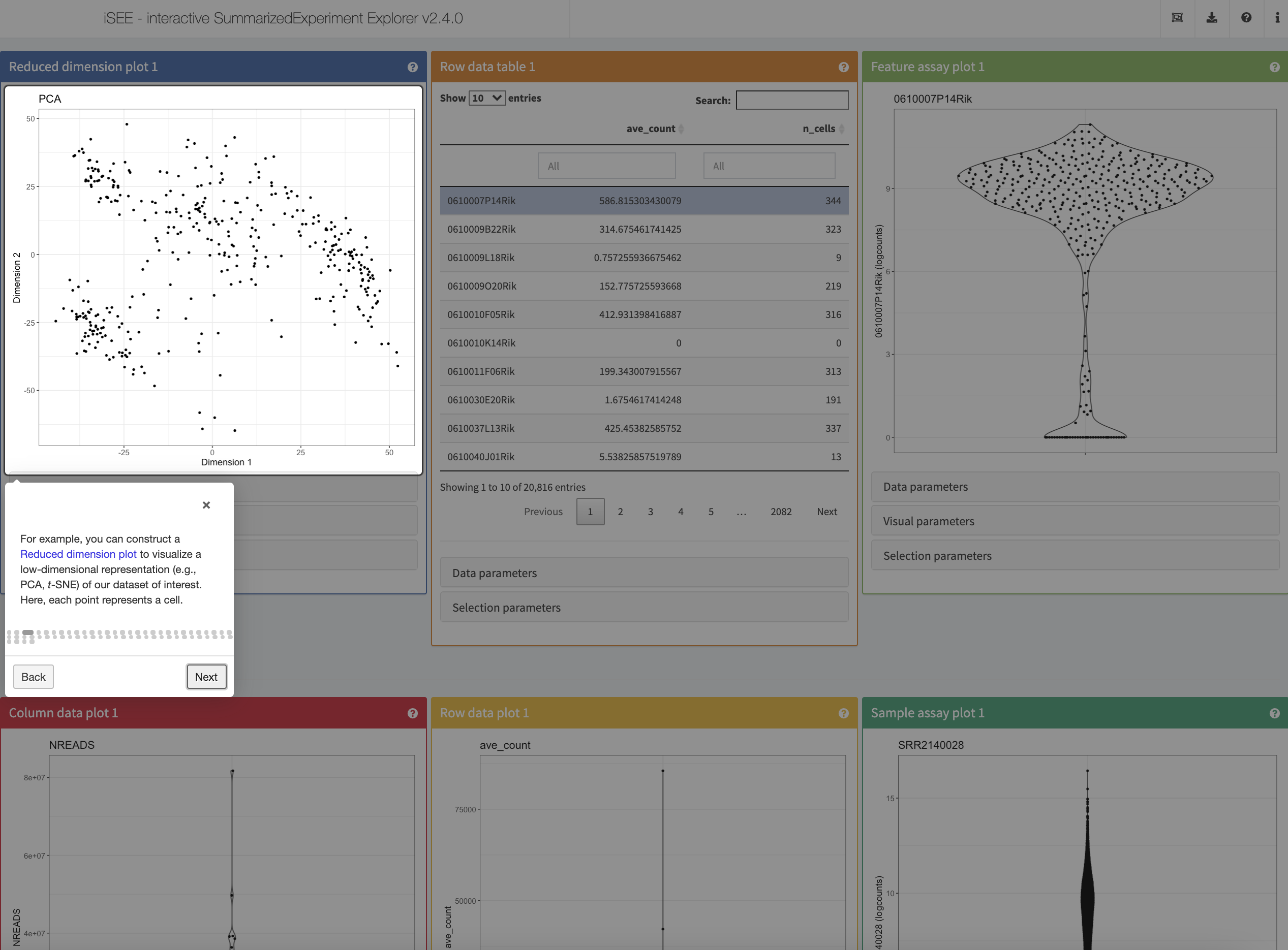Screen dimensions: 1288x950
Task: Follow the Reduced dimension plot link
Action: click(x=78, y=554)
